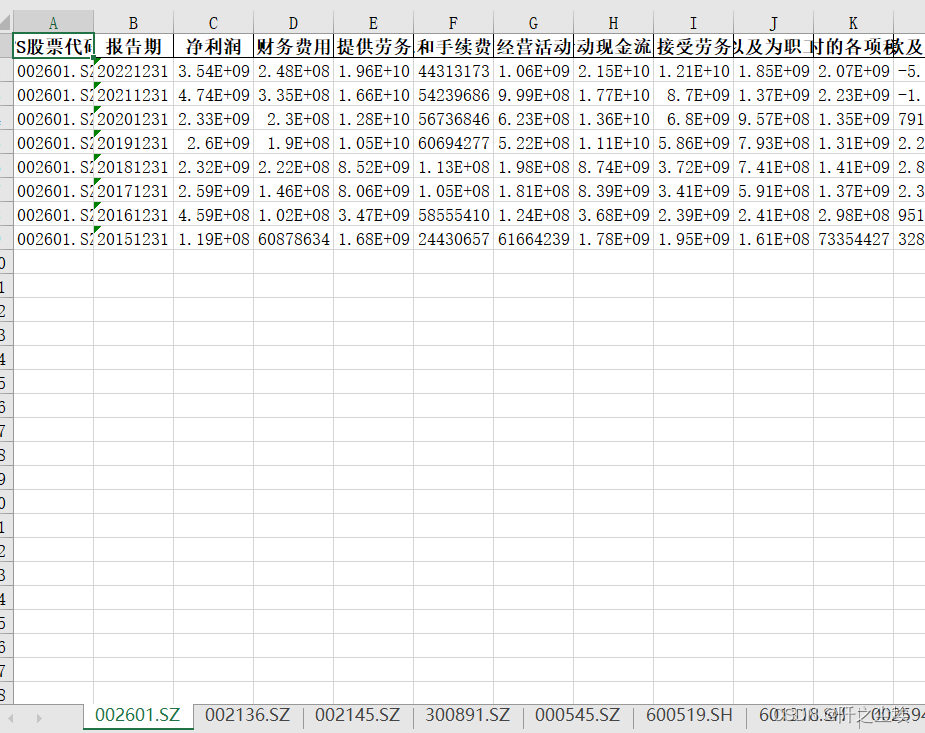925x733 pixels.
Task: Select the cell with value 44313173
Action: (x=453, y=71)
